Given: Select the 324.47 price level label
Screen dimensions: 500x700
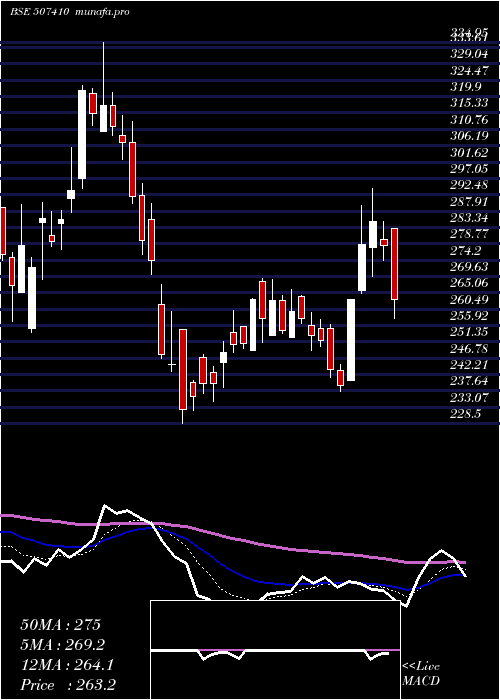Looking at the screenshot, I should (469, 71).
